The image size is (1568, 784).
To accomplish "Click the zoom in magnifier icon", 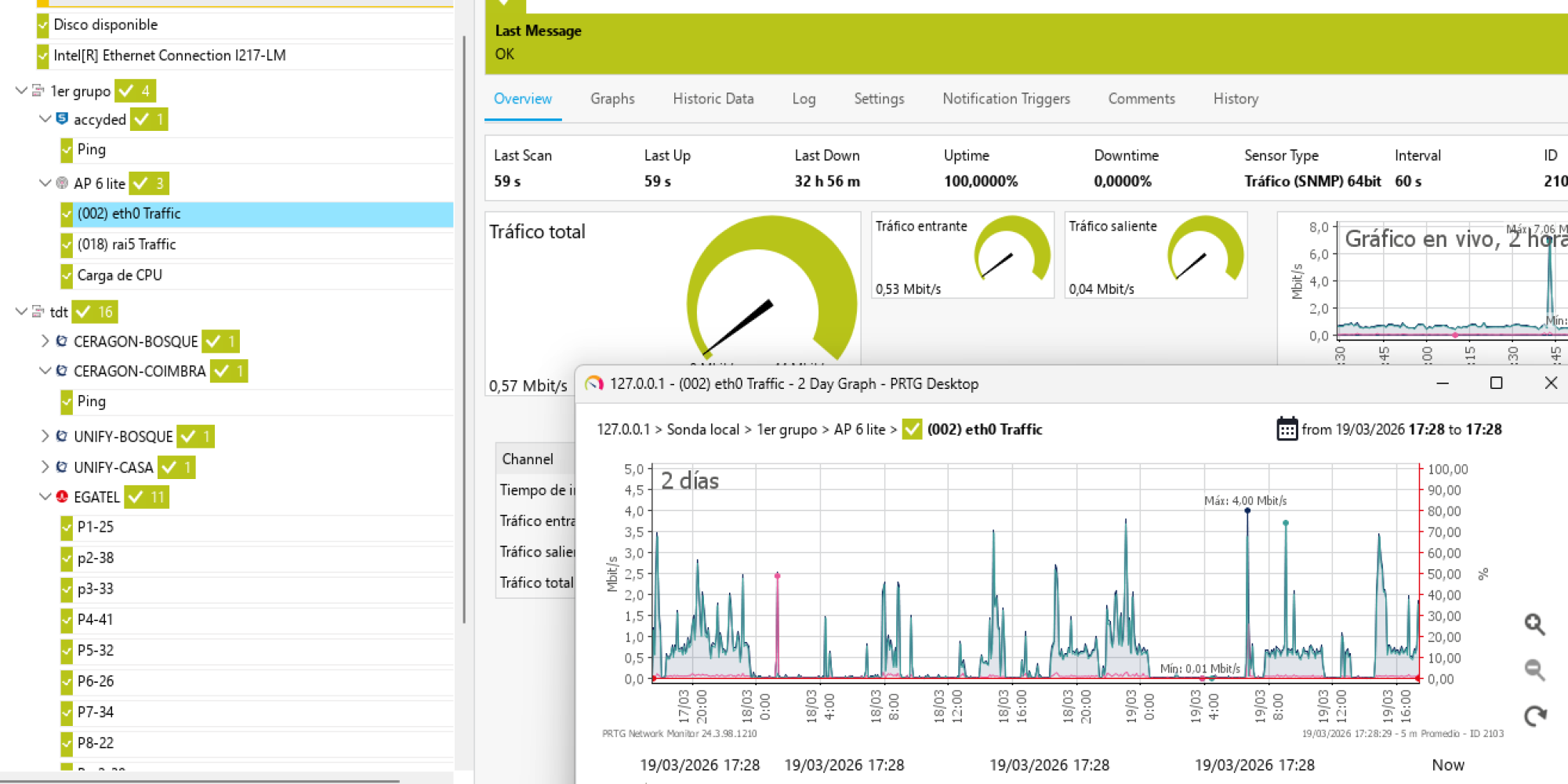I will pyautogui.click(x=1534, y=624).
